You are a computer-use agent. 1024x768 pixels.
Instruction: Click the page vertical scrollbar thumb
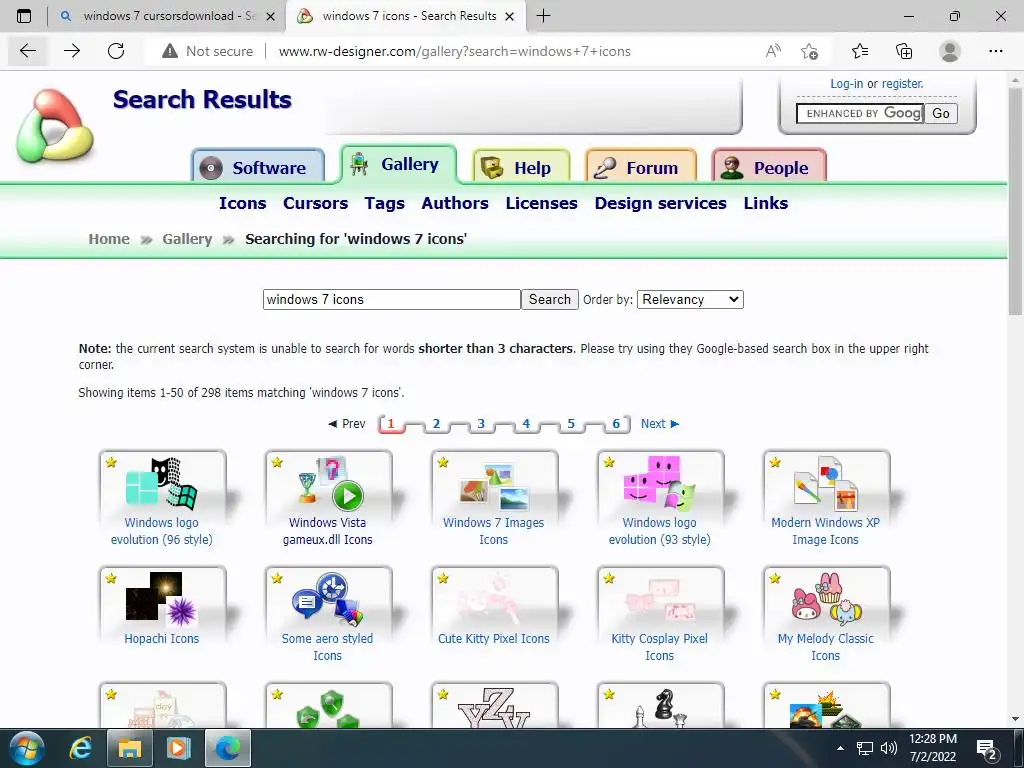(1015, 202)
